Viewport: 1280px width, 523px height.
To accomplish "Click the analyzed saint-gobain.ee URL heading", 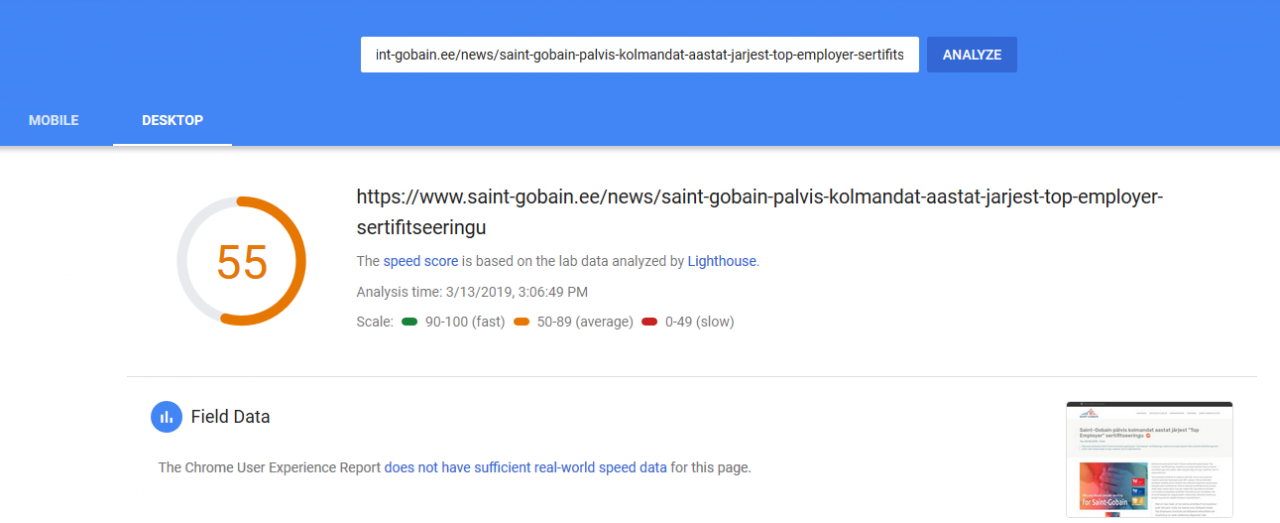I will click(x=760, y=212).
